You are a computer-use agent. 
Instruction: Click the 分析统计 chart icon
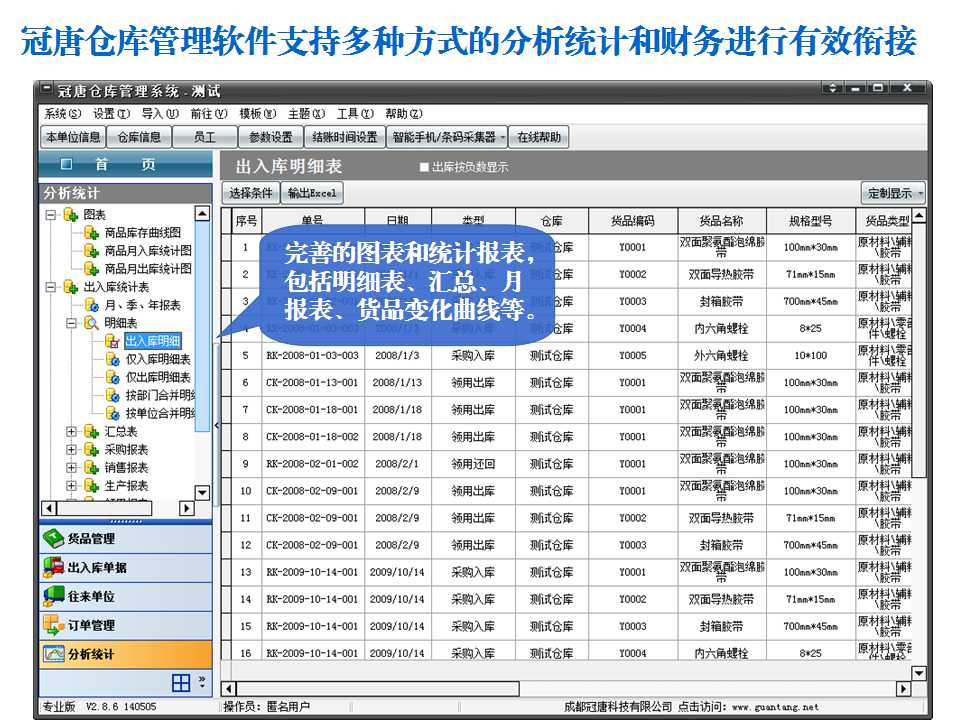click(x=54, y=654)
